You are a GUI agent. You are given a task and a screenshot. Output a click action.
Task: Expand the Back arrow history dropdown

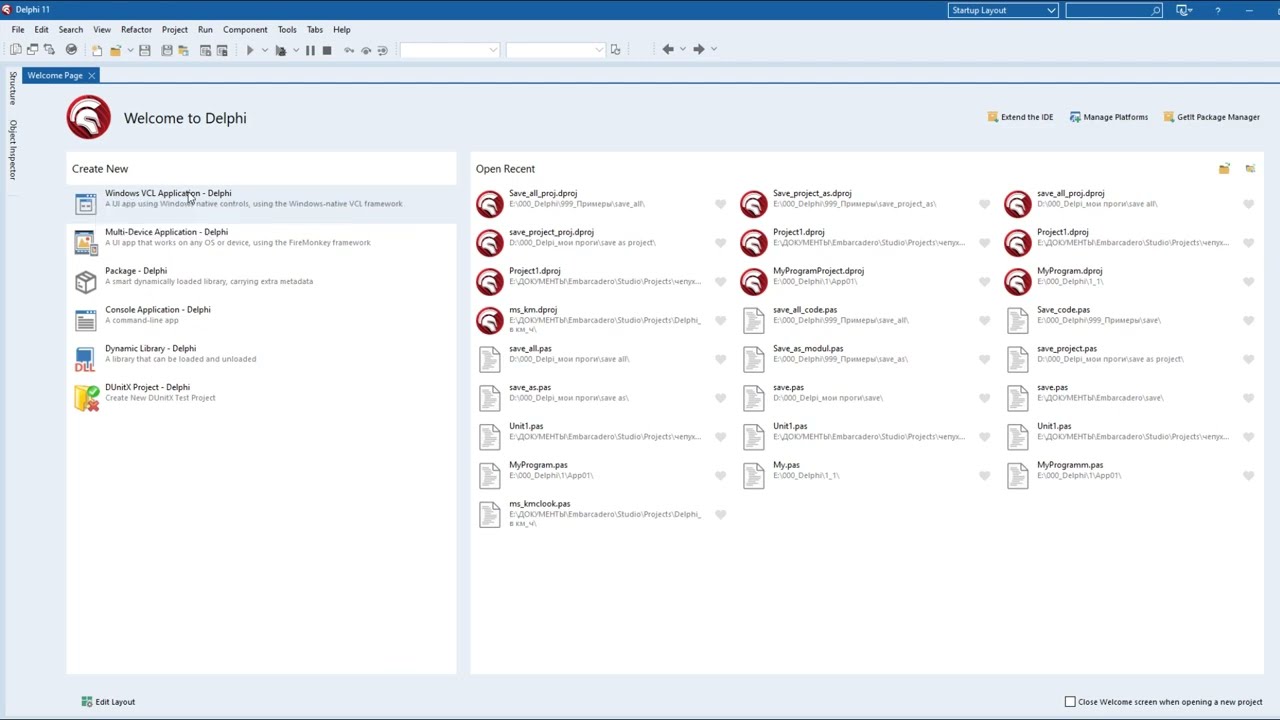pos(682,50)
